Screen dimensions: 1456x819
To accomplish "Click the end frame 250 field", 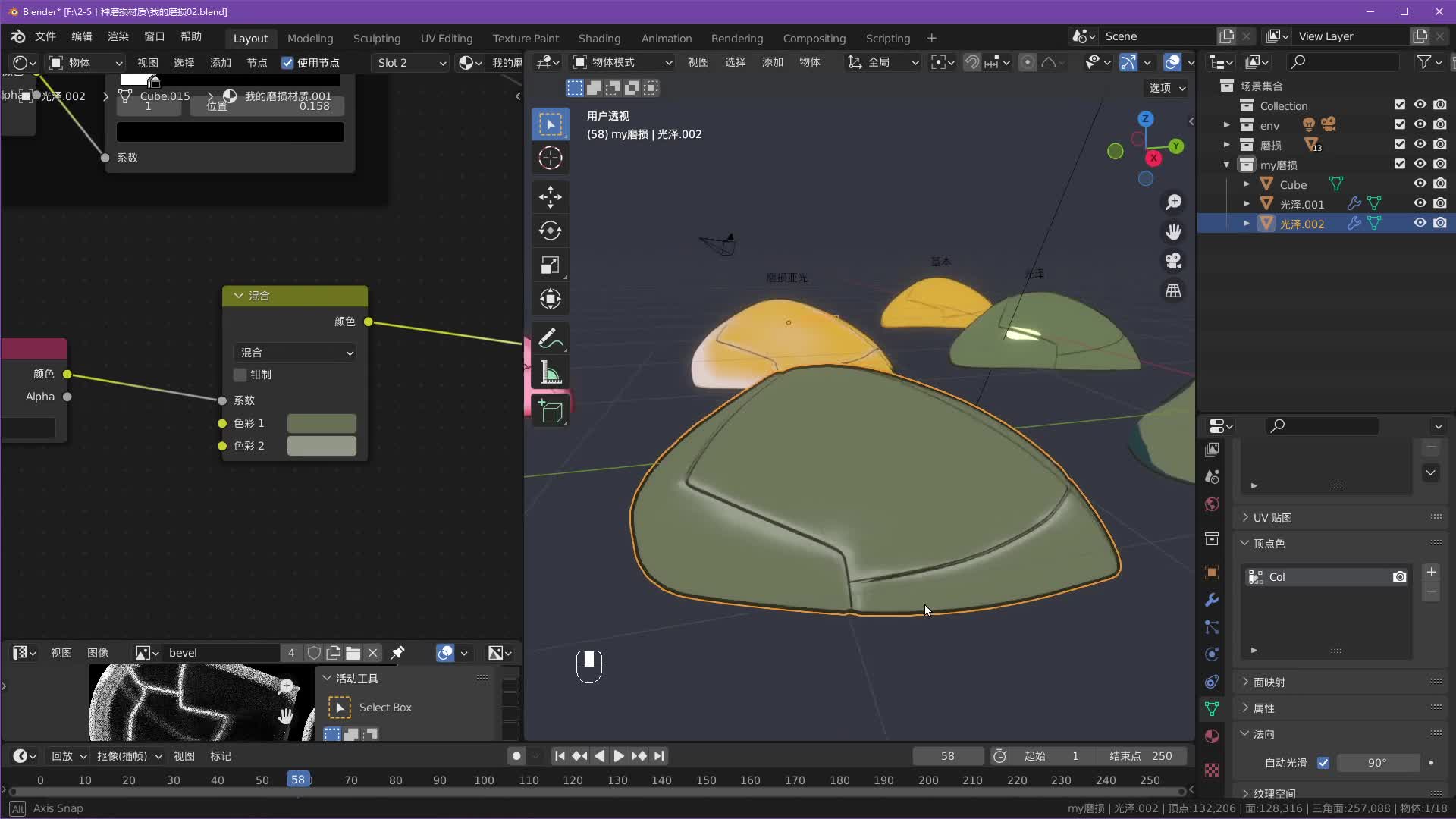I will (x=1141, y=756).
